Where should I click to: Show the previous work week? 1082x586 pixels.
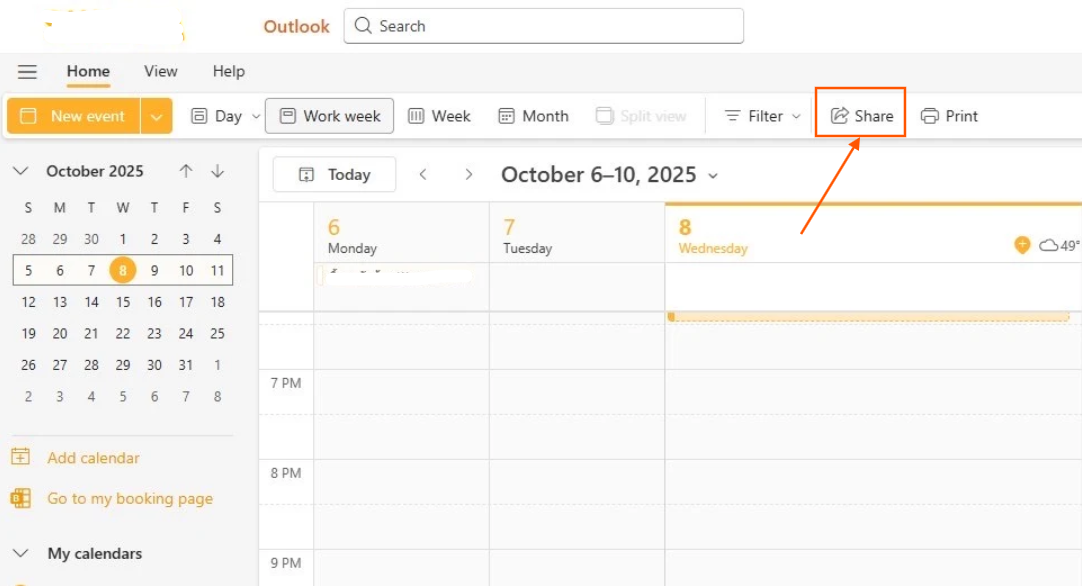(x=423, y=175)
